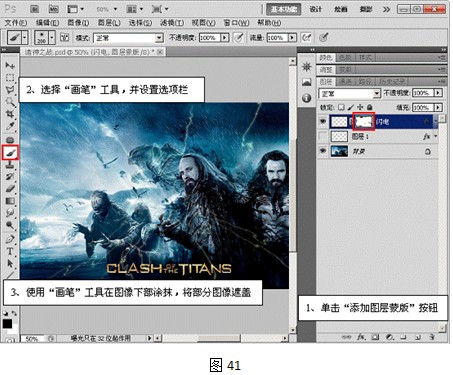
Task: Select the Blur tool
Action: [x=10, y=213]
